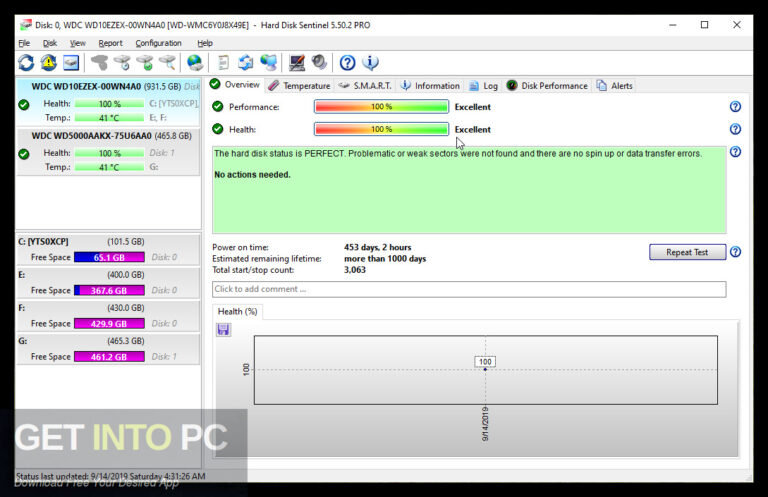This screenshot has height=497, width=768.
Task: Click green check icon of WD5000AAKX disk
Action: pos(24,154)
